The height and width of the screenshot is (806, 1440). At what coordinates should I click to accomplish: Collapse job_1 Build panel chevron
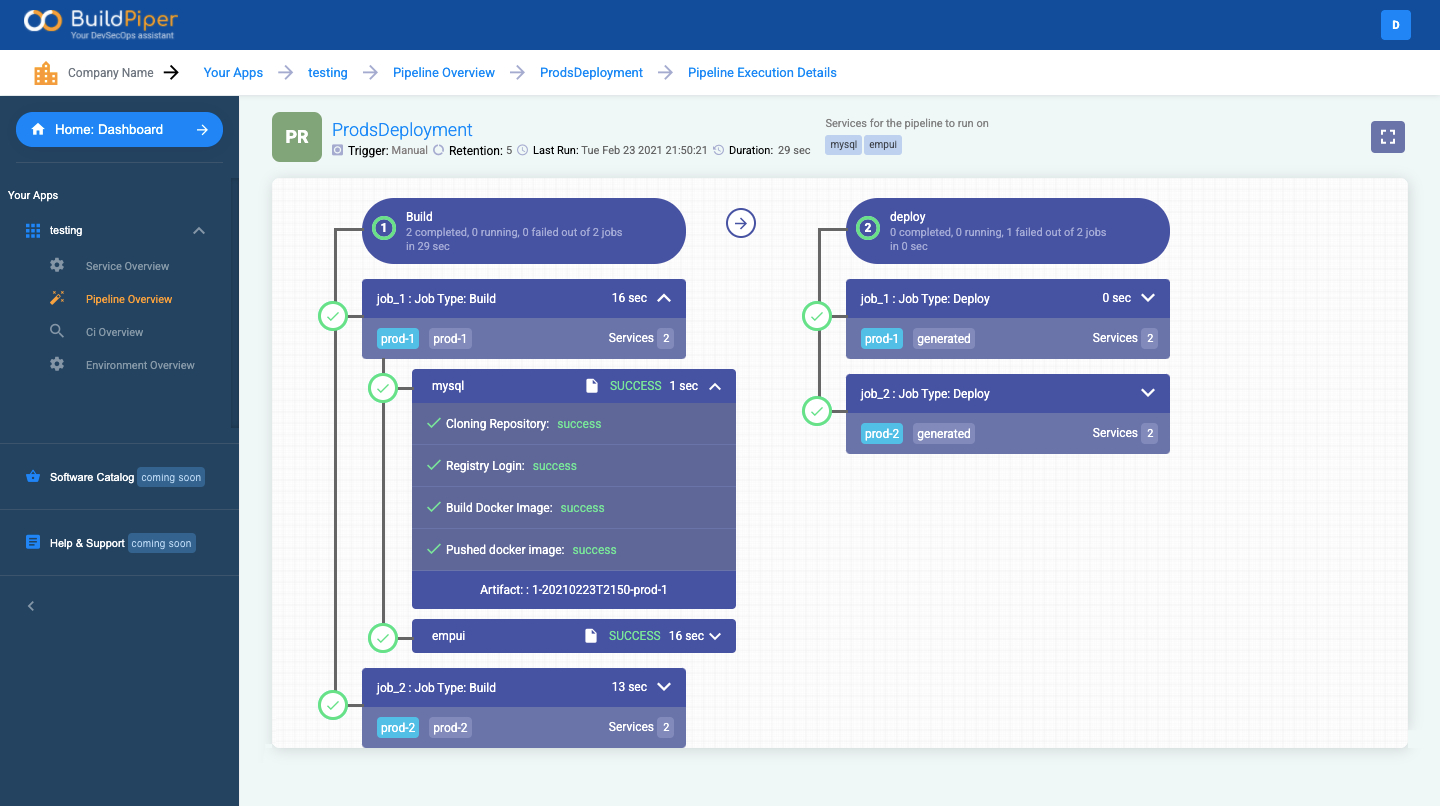coord(665,298)
